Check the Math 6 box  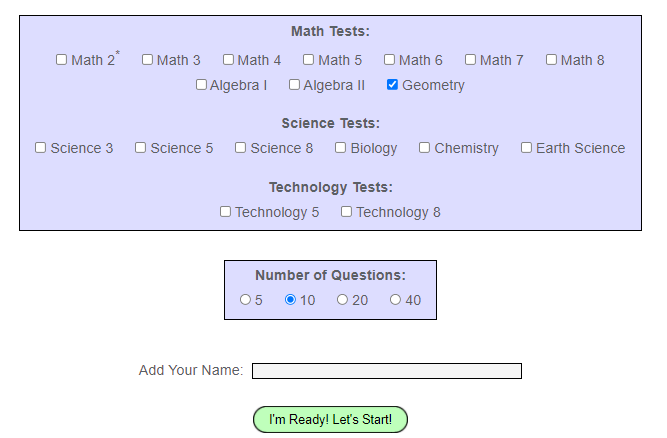[x=390, y=60]
